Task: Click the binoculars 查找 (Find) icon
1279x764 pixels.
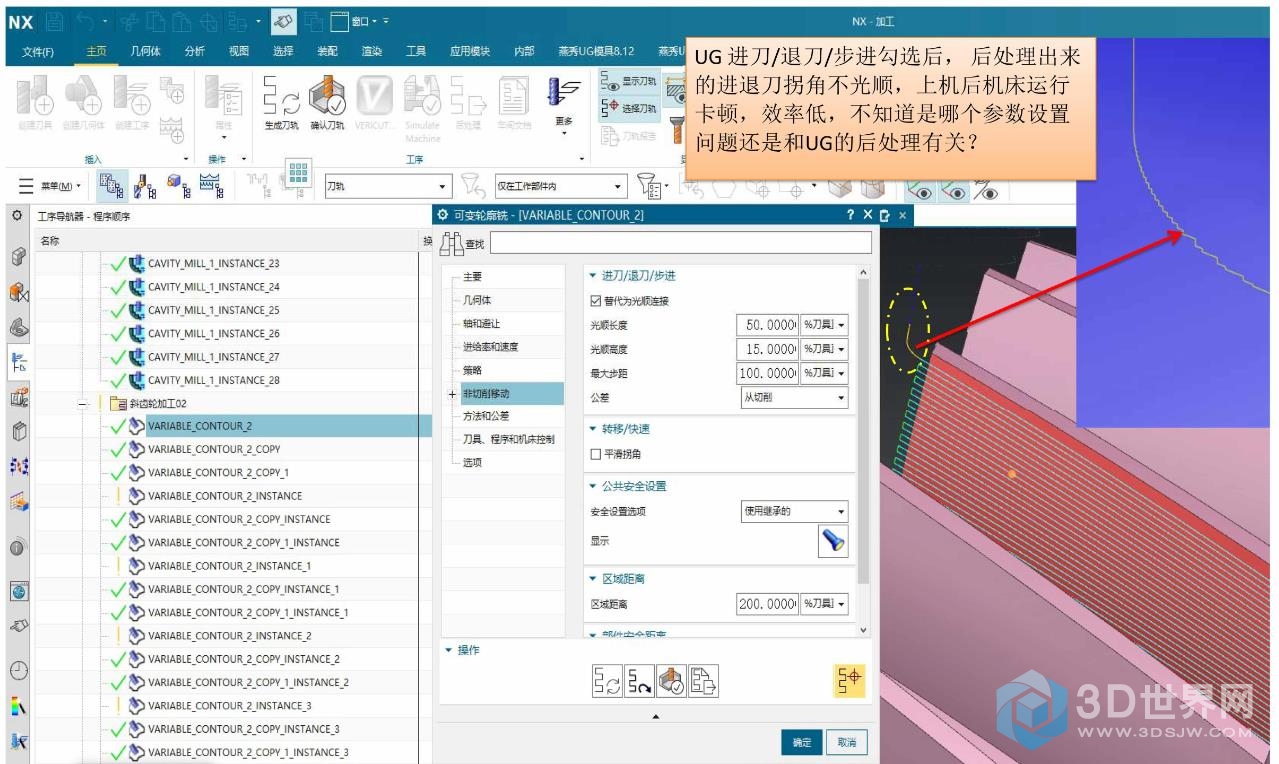Action: coord(452,243)
